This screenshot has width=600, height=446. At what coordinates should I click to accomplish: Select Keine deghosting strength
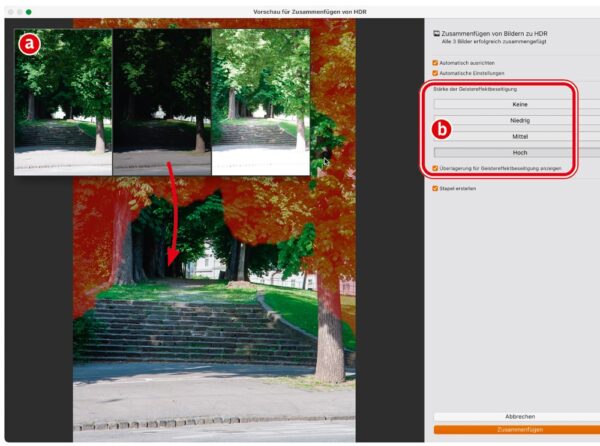coord(517,104)
